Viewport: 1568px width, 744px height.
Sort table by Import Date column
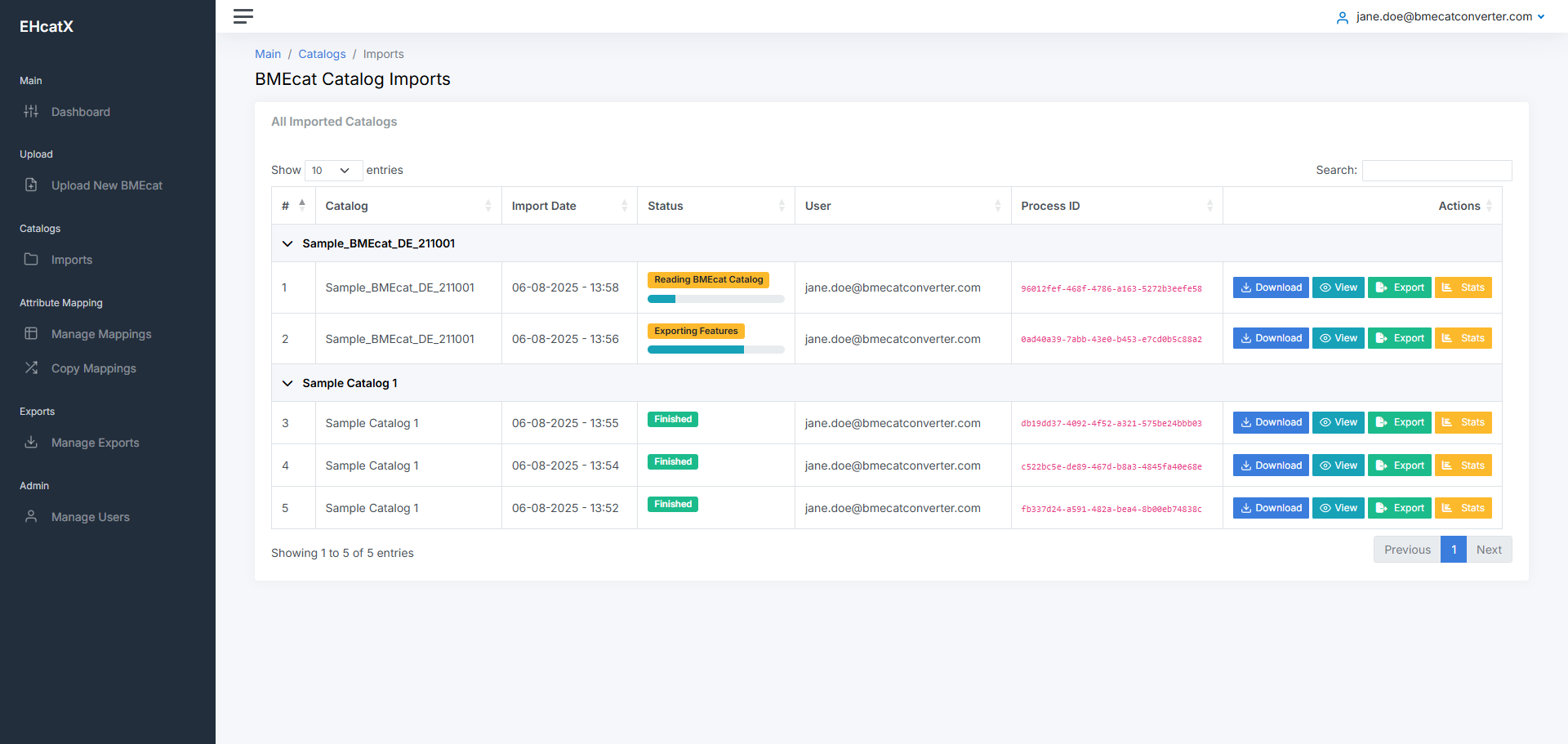coord(569,206)
